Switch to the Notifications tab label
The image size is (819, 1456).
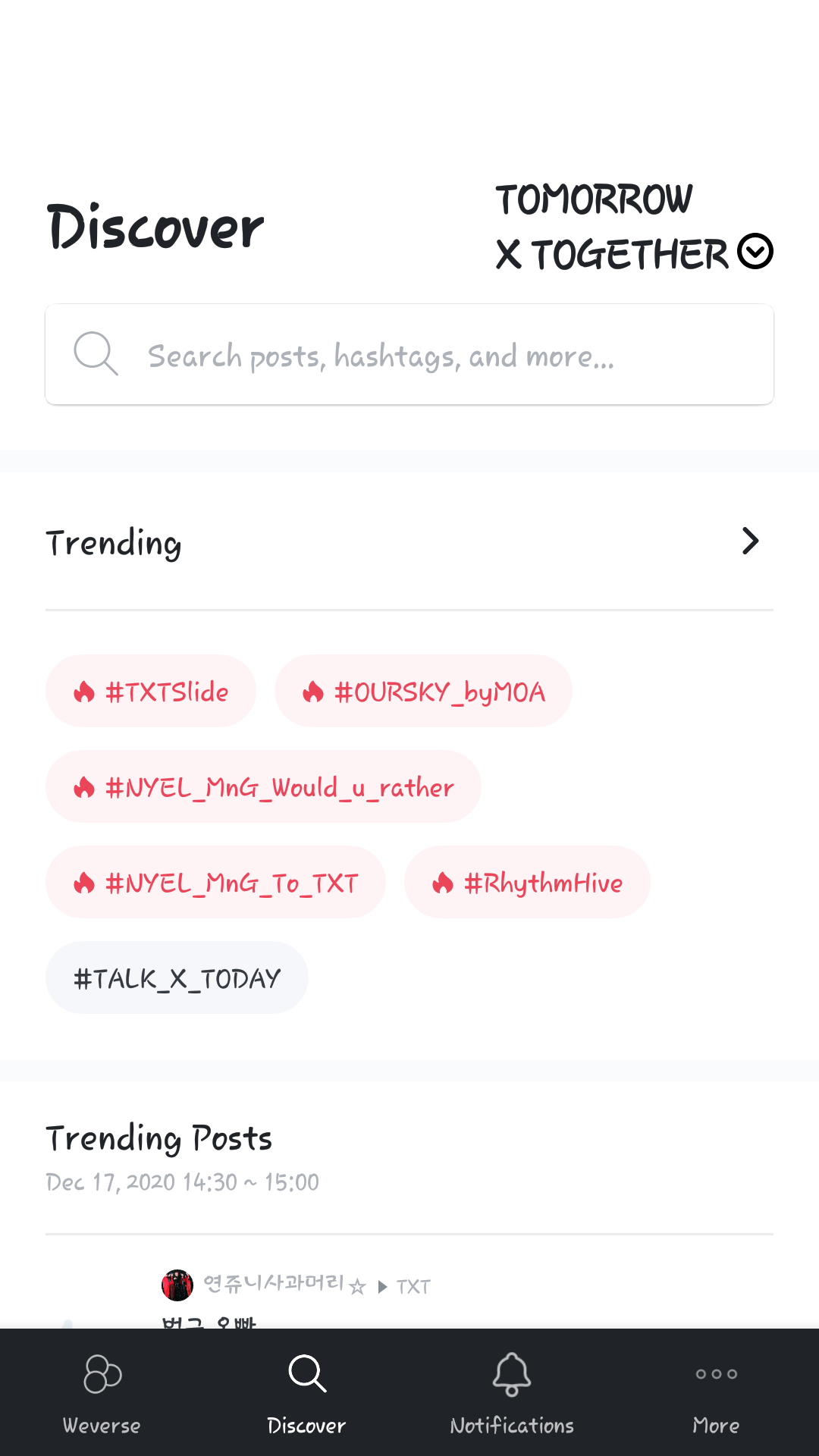point(512,1426)
